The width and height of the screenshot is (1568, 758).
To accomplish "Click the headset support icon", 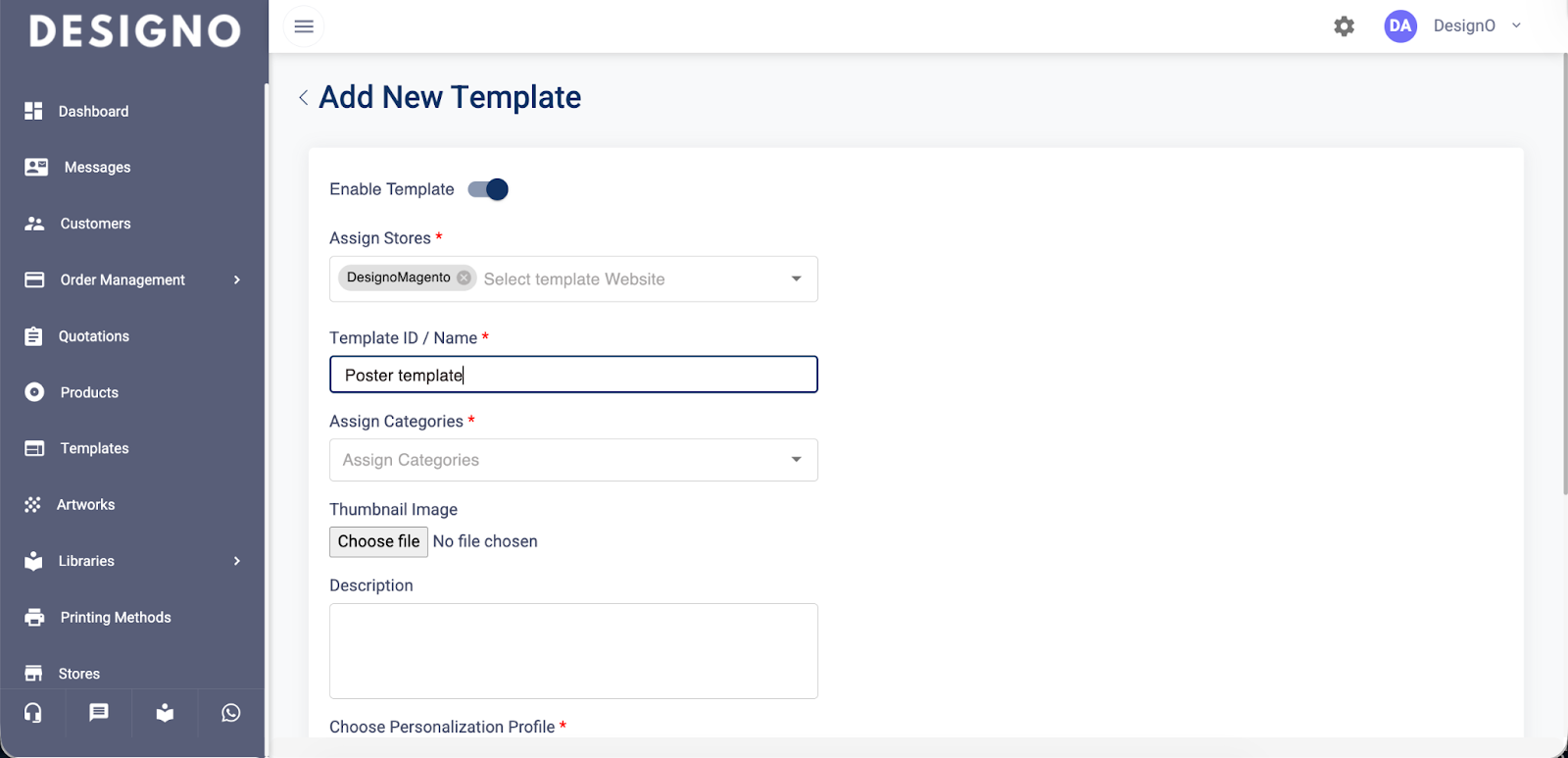I will [33, 713].
